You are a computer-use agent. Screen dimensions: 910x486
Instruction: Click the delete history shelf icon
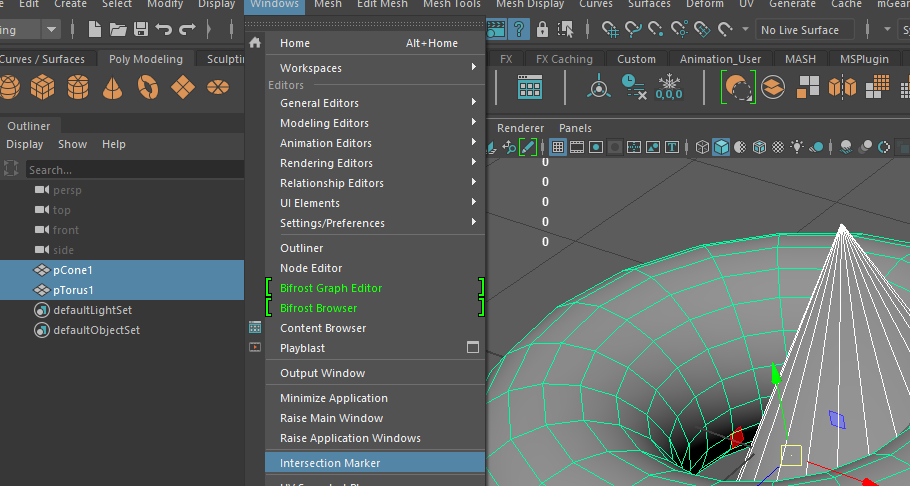coord(634,87)
